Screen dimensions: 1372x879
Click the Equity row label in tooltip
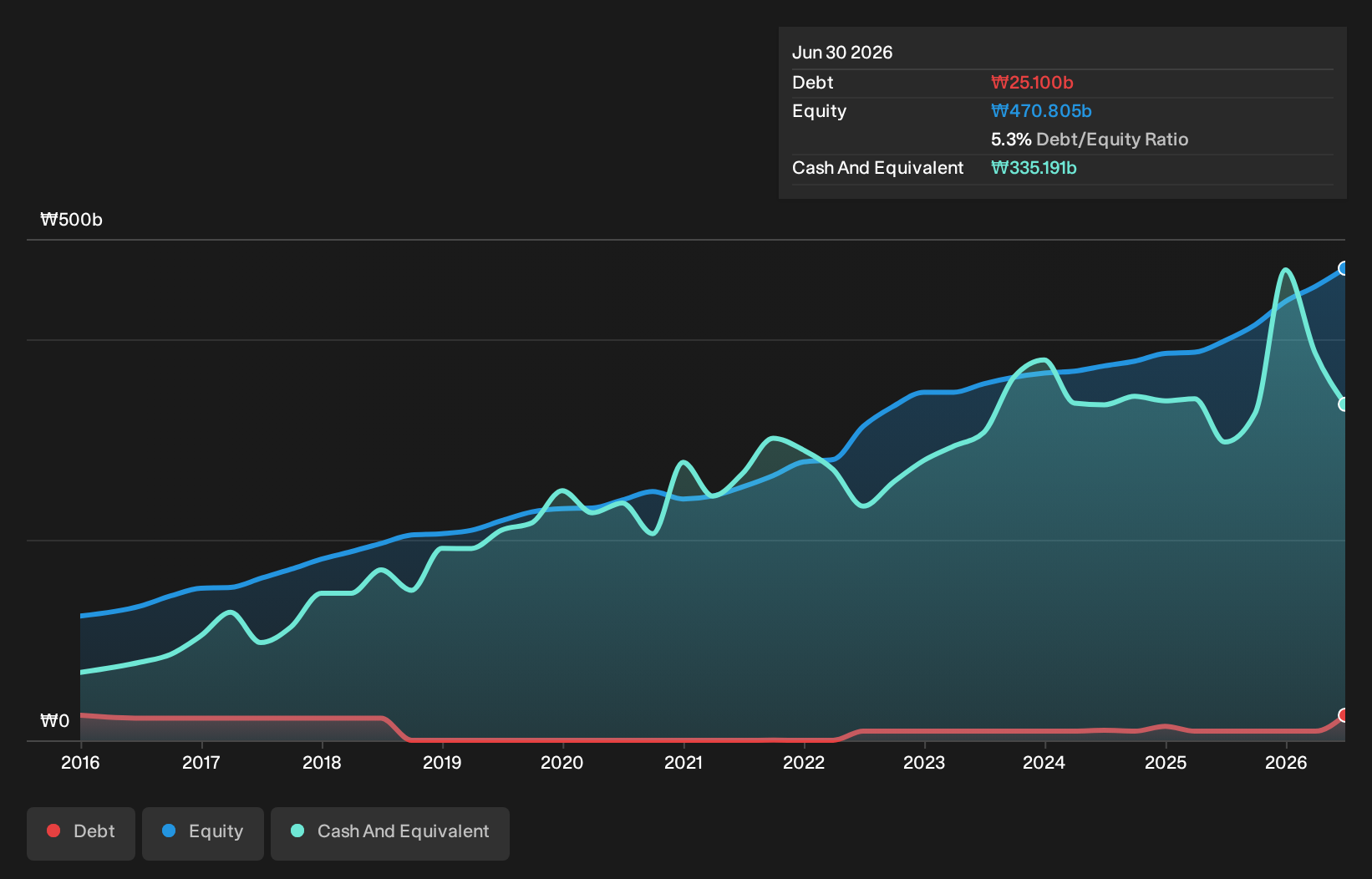point(819,111)
